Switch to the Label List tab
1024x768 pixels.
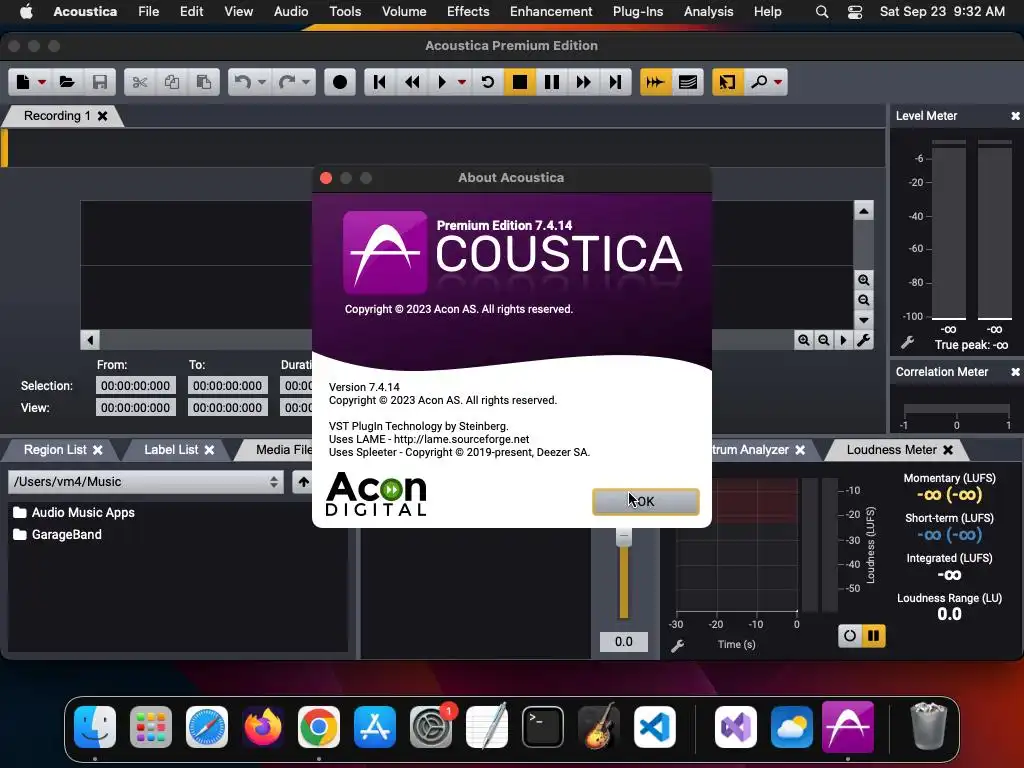click(x=171, y=450)
